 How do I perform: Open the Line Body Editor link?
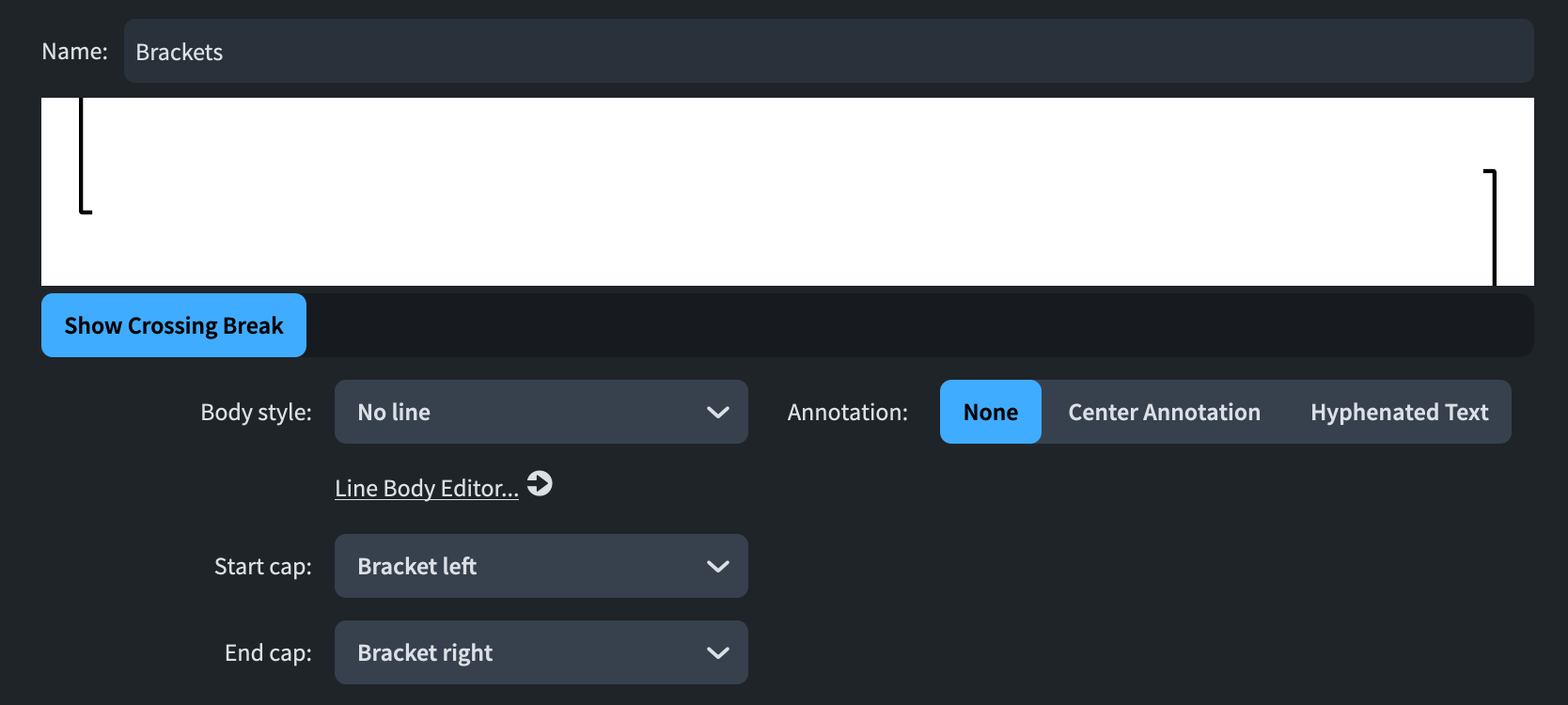(427, 489)
